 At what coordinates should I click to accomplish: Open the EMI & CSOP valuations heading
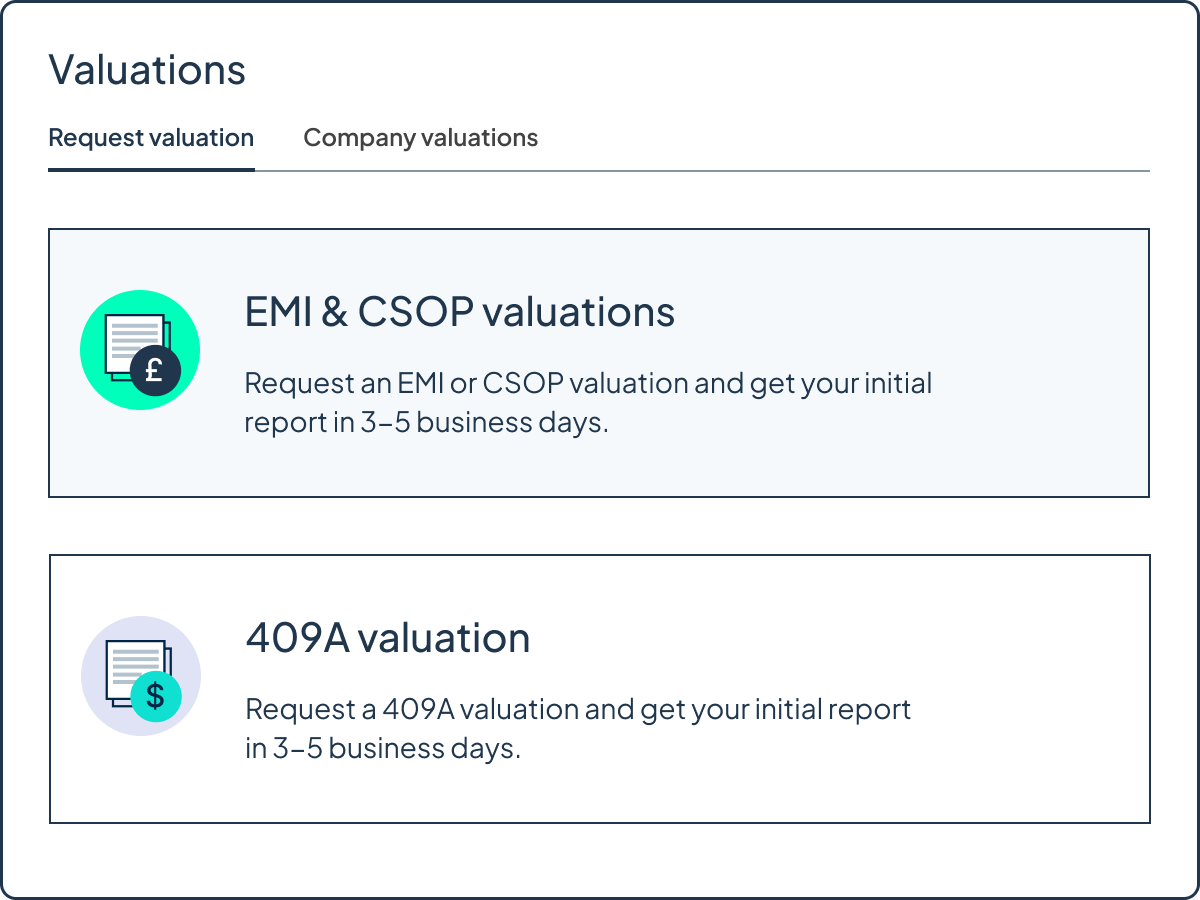click(460, 313)
